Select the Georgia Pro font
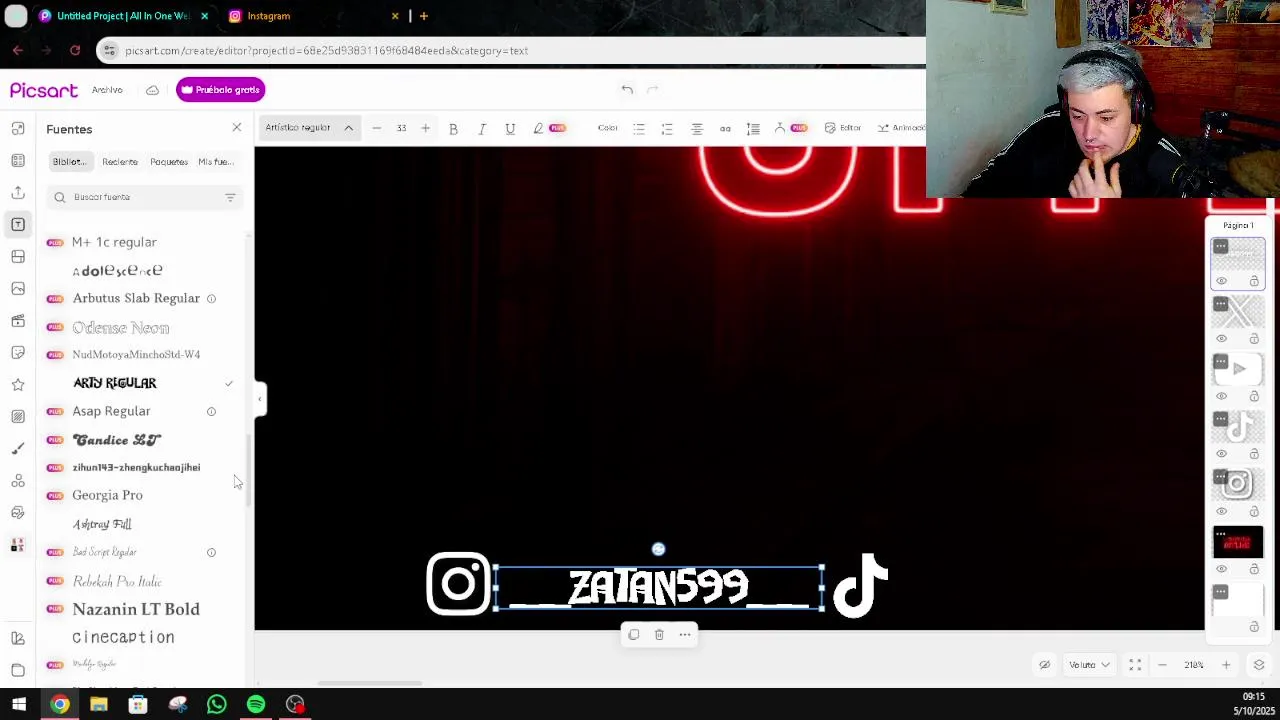The image size is (1280, 720). (107, 495)
